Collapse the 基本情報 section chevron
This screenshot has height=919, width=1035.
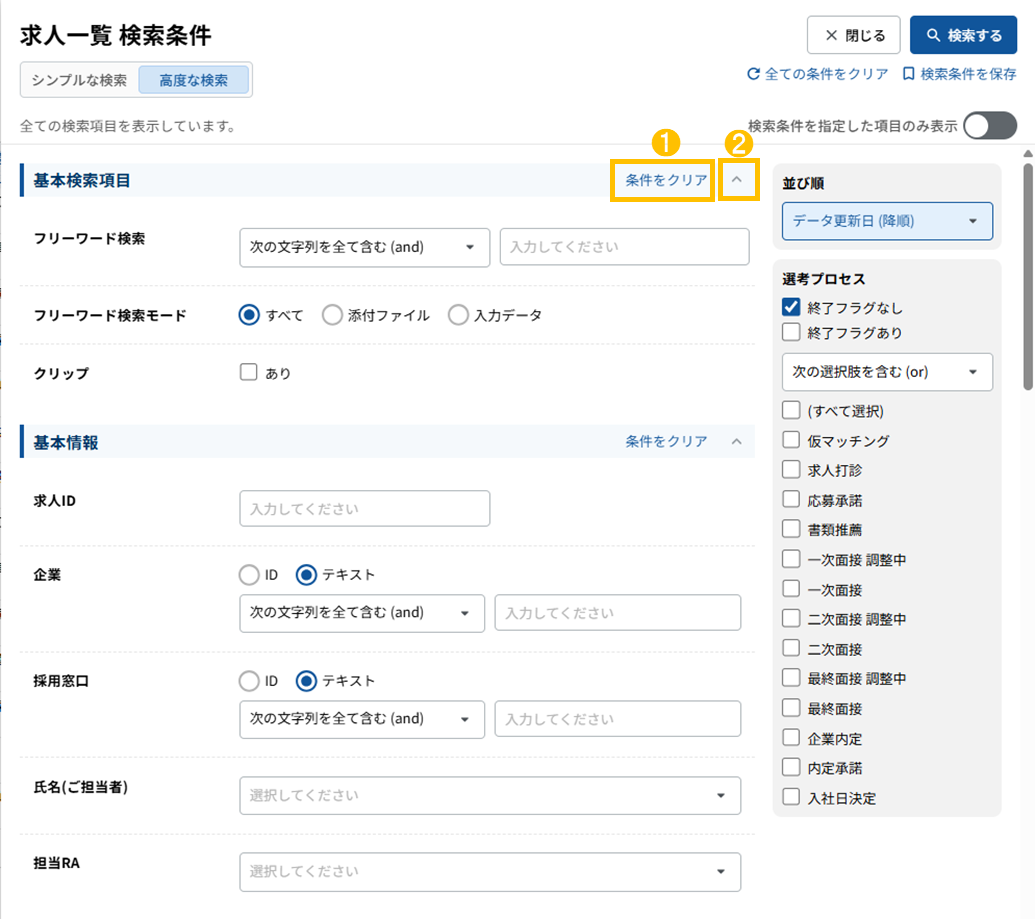pyautogui.click(x=737, y=441)
